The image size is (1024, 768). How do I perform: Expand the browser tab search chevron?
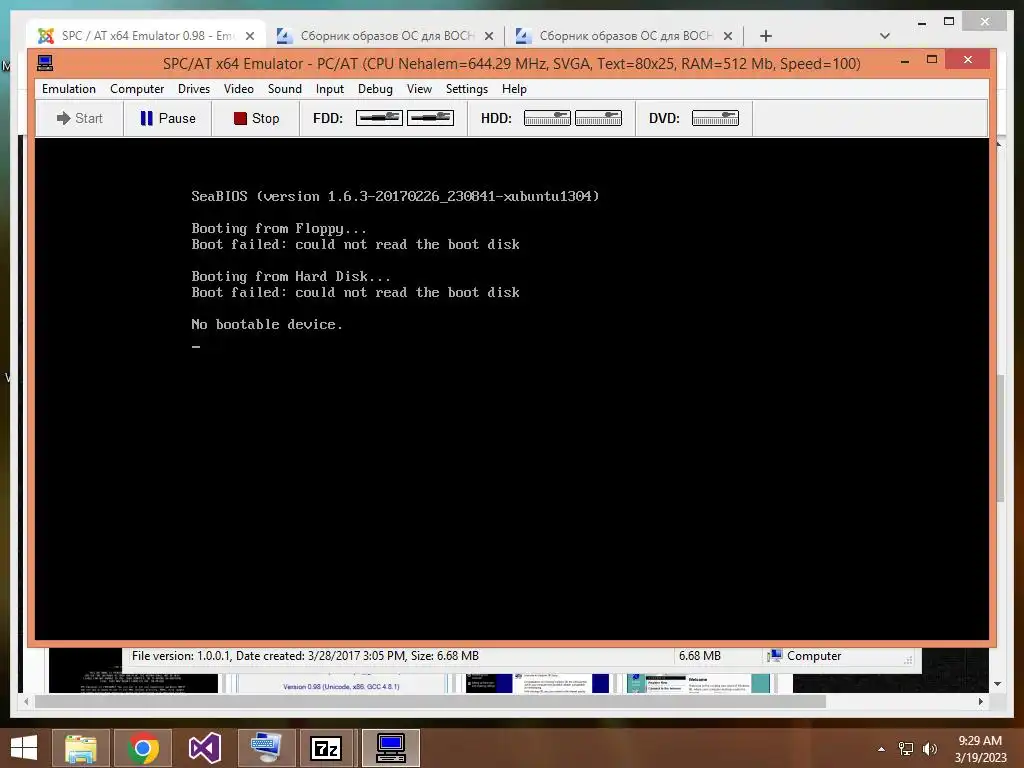pyautogui.click(x=885, y=36)
